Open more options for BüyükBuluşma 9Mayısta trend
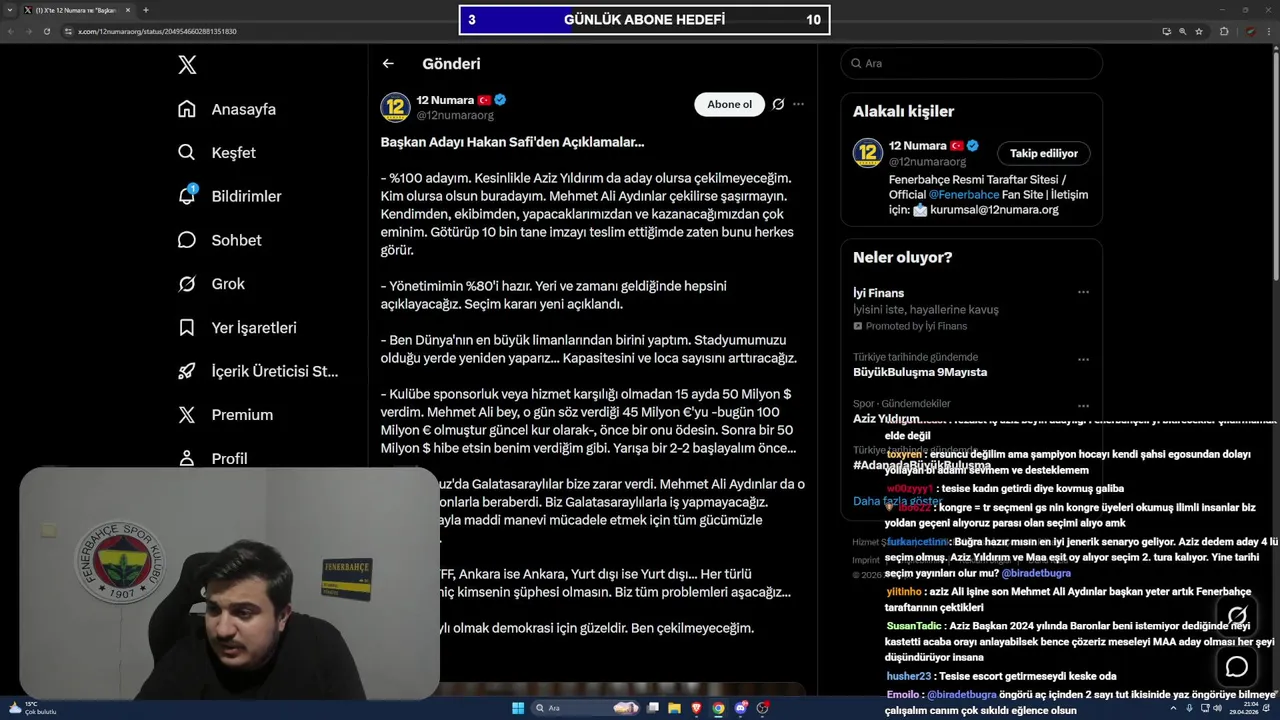Screen dimensions: 1280x720 (1083, 358)
